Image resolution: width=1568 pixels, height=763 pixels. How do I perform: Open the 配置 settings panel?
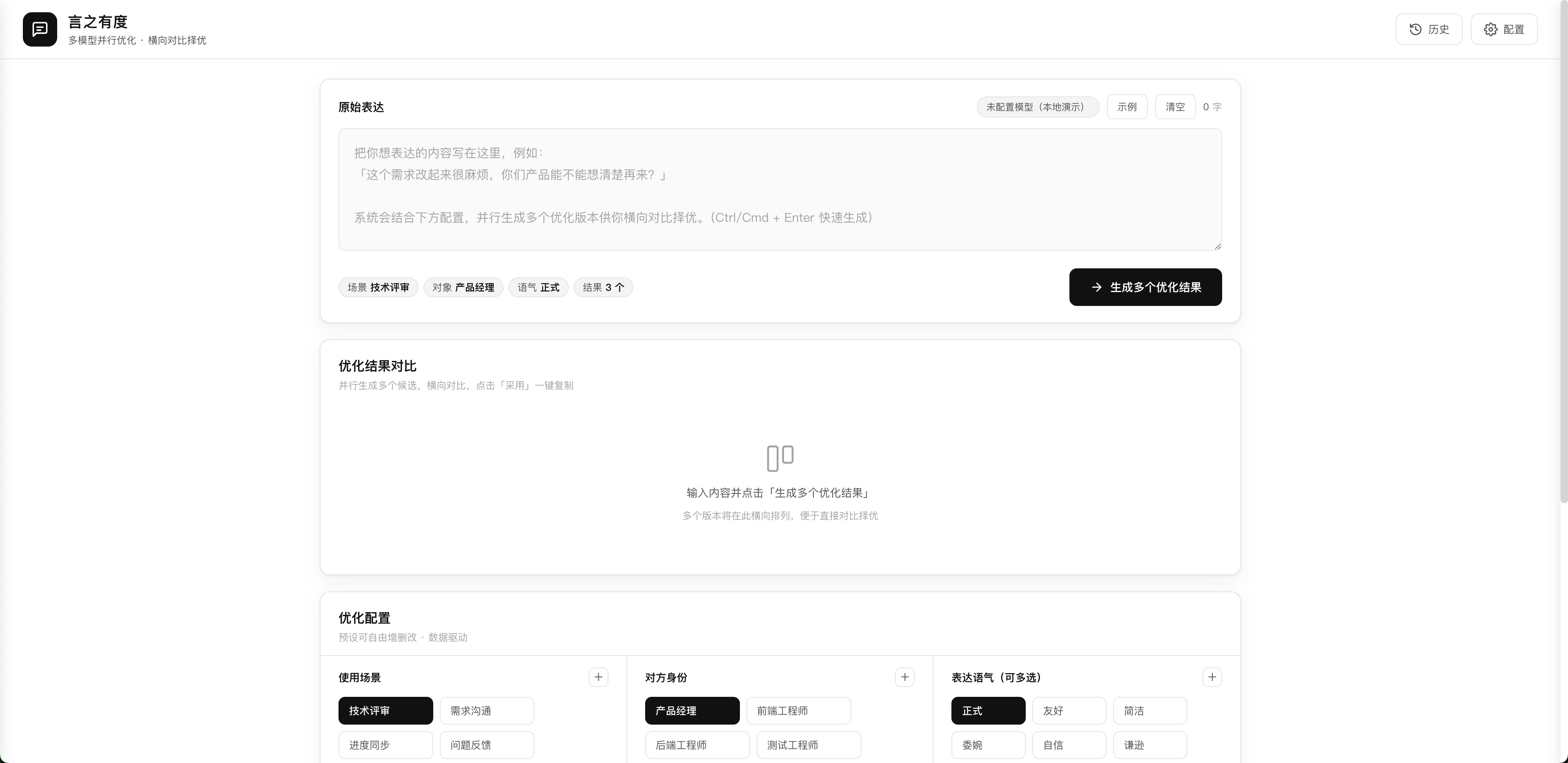click(x=1503, y=29)
